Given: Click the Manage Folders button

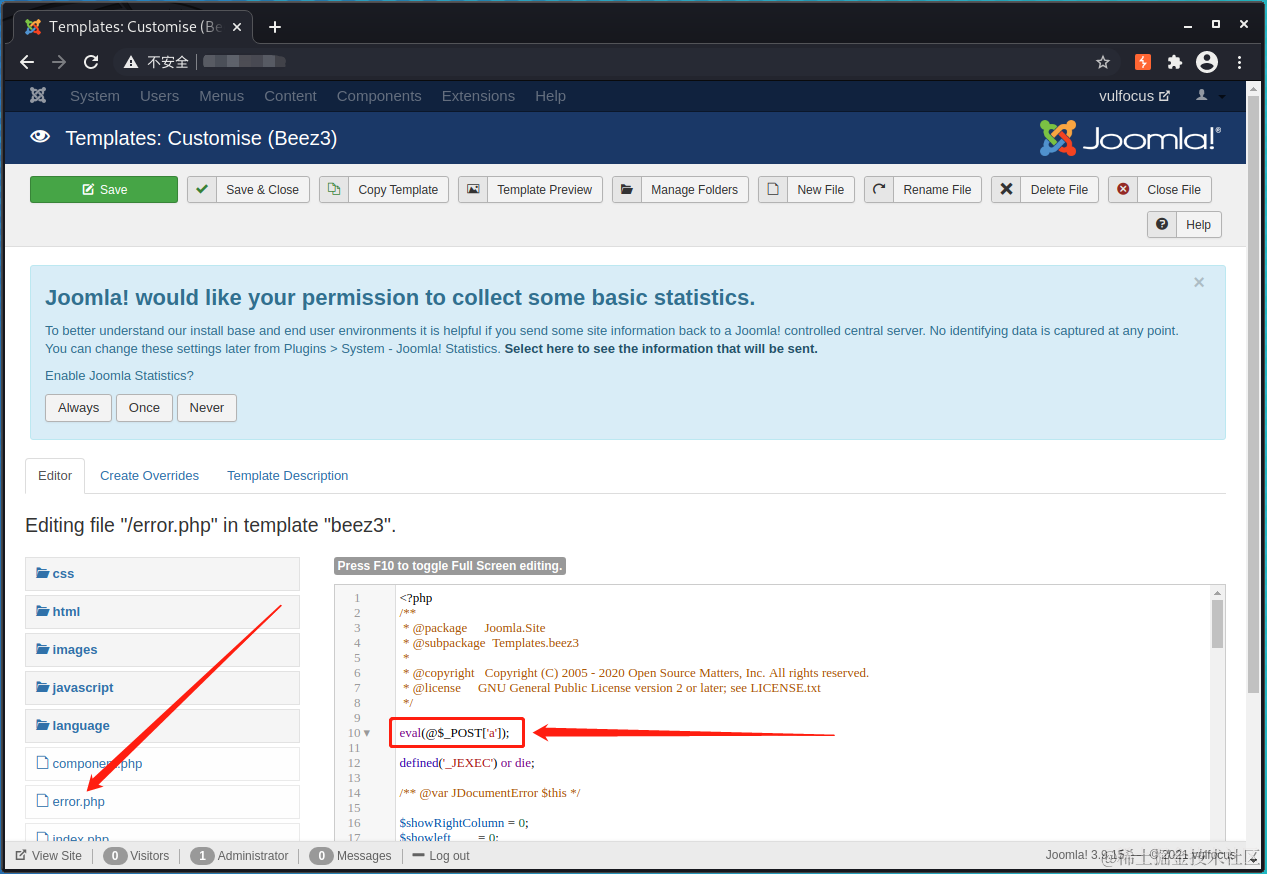Looking at the screenshot, I should click(x=680, y=190).
